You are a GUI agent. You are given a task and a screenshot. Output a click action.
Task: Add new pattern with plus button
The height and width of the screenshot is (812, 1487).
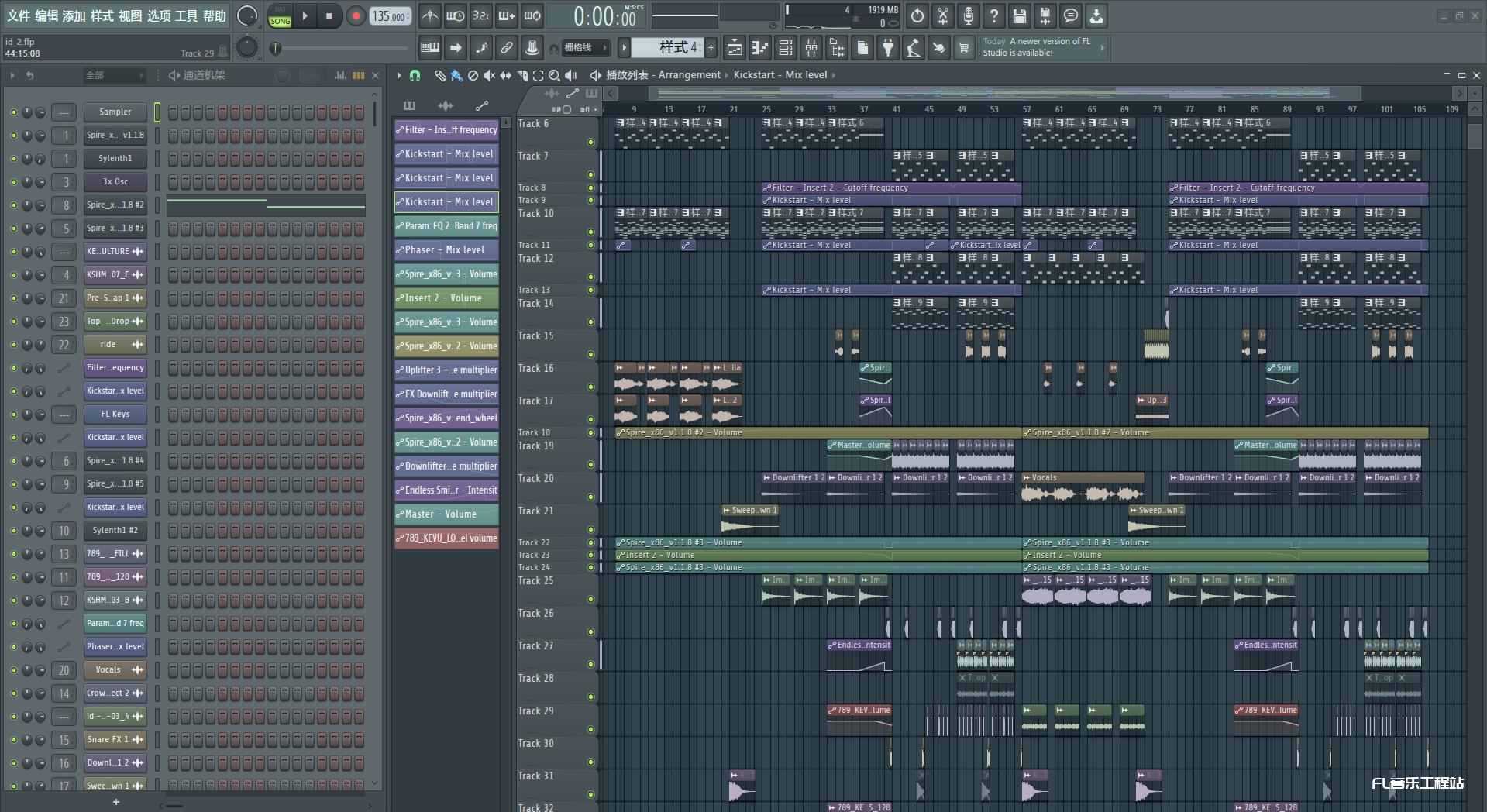point(711,48)
